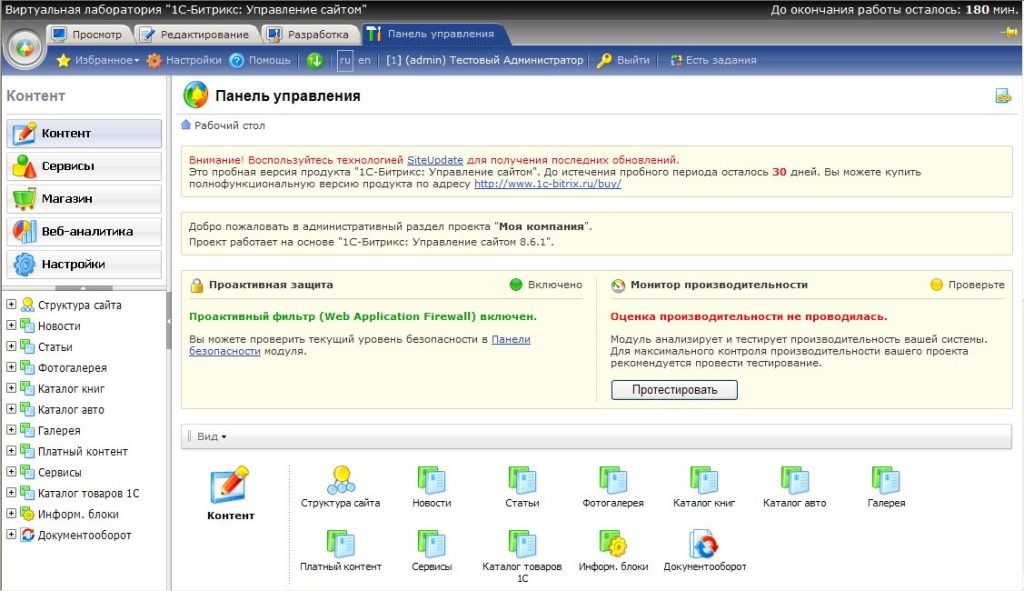
Task: Click the Протестировать button
Action: [674, 390]
